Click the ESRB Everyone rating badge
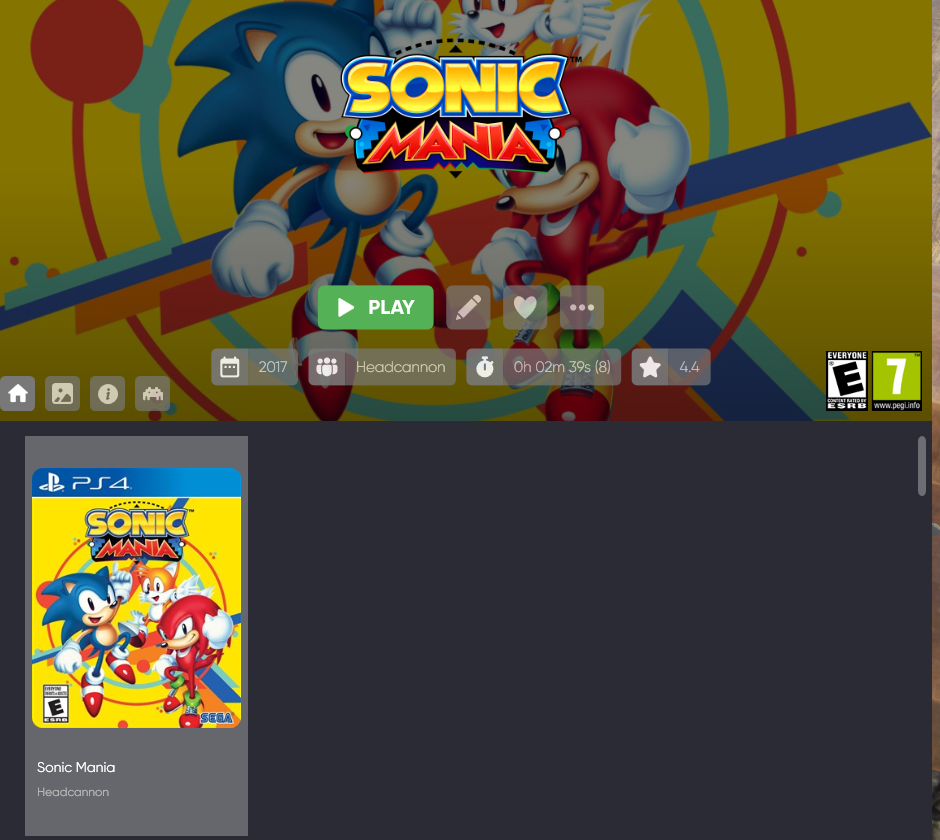 [x=846, y=381]
